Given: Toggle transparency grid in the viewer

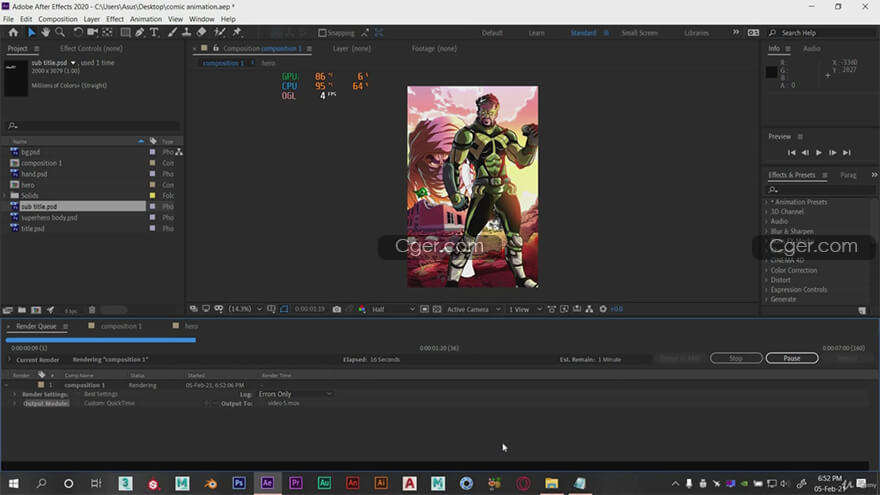Looking at the screenshot, I should click(437, 309).
